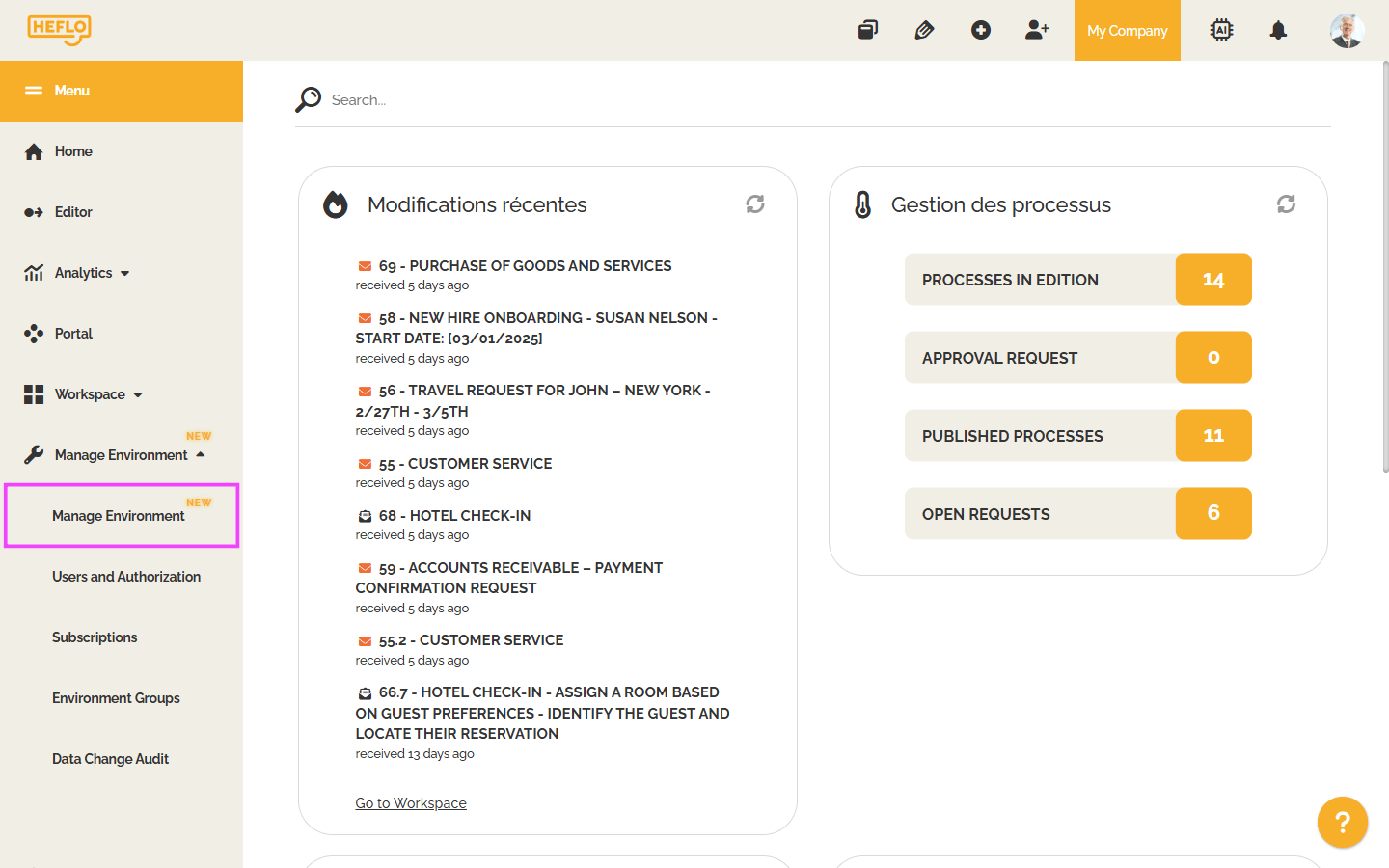Viewport: 1389px width, 868px height.
Task: Click the Workspace grid icon
Action: (34, 394)
